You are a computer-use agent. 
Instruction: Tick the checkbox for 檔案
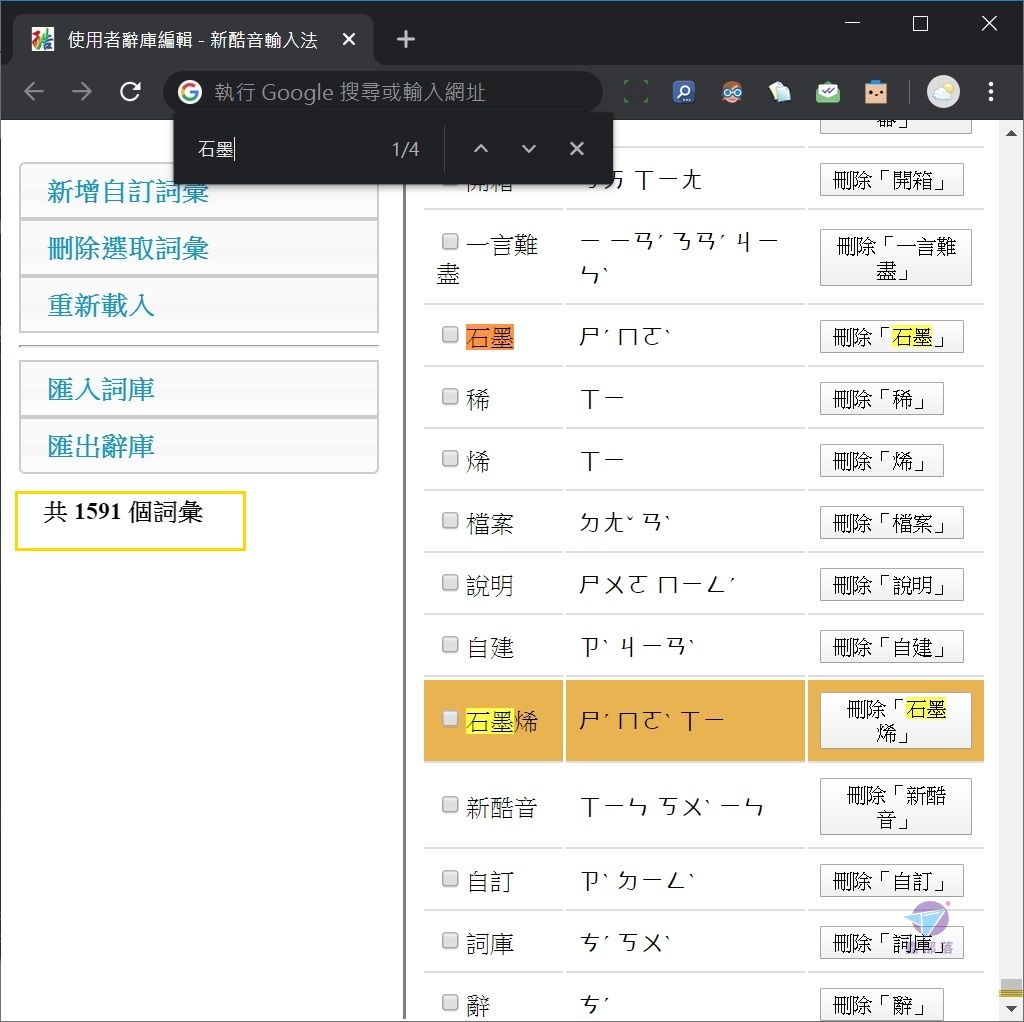(x=450, y=520)
